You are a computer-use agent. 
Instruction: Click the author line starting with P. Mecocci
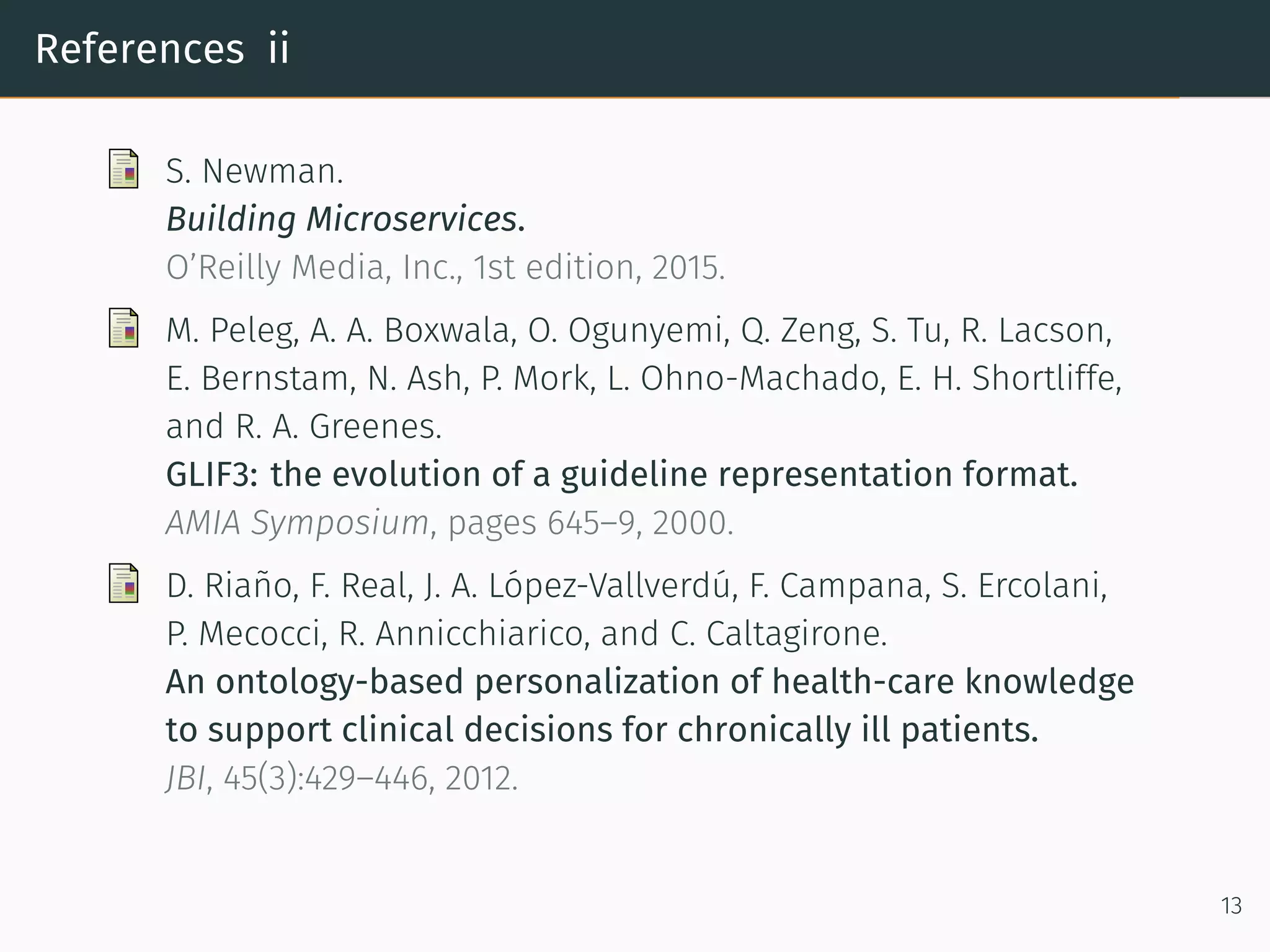tap(526, 633)
